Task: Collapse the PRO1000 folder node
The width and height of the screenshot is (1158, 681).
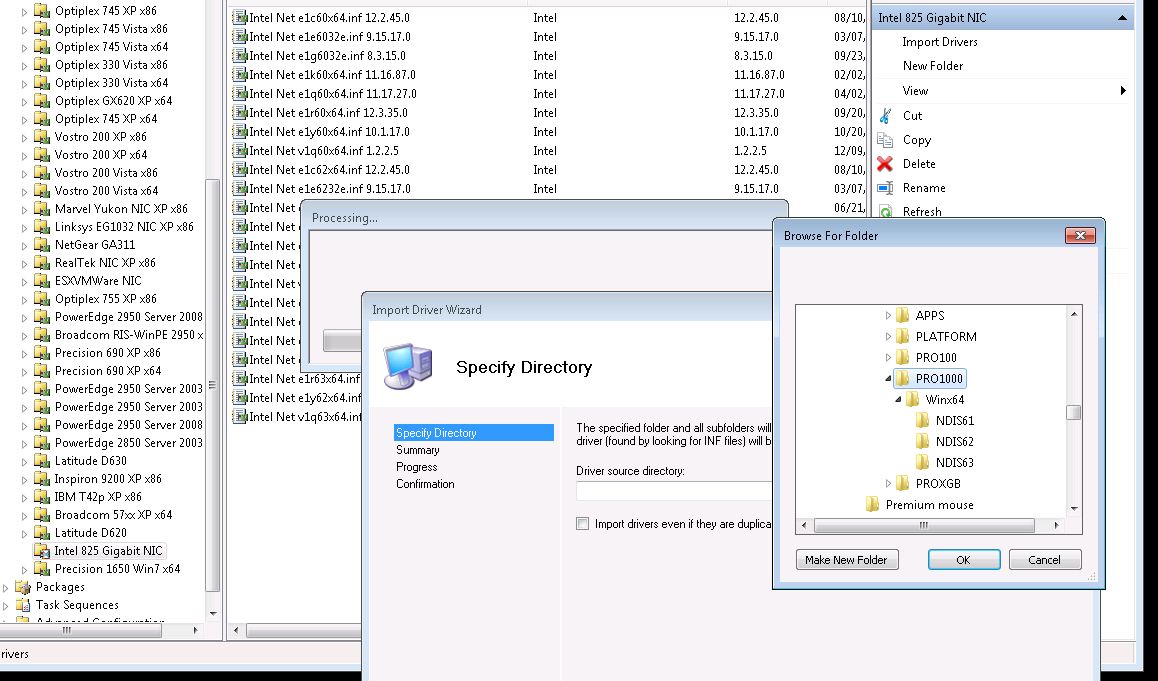Action: [888, 378]
